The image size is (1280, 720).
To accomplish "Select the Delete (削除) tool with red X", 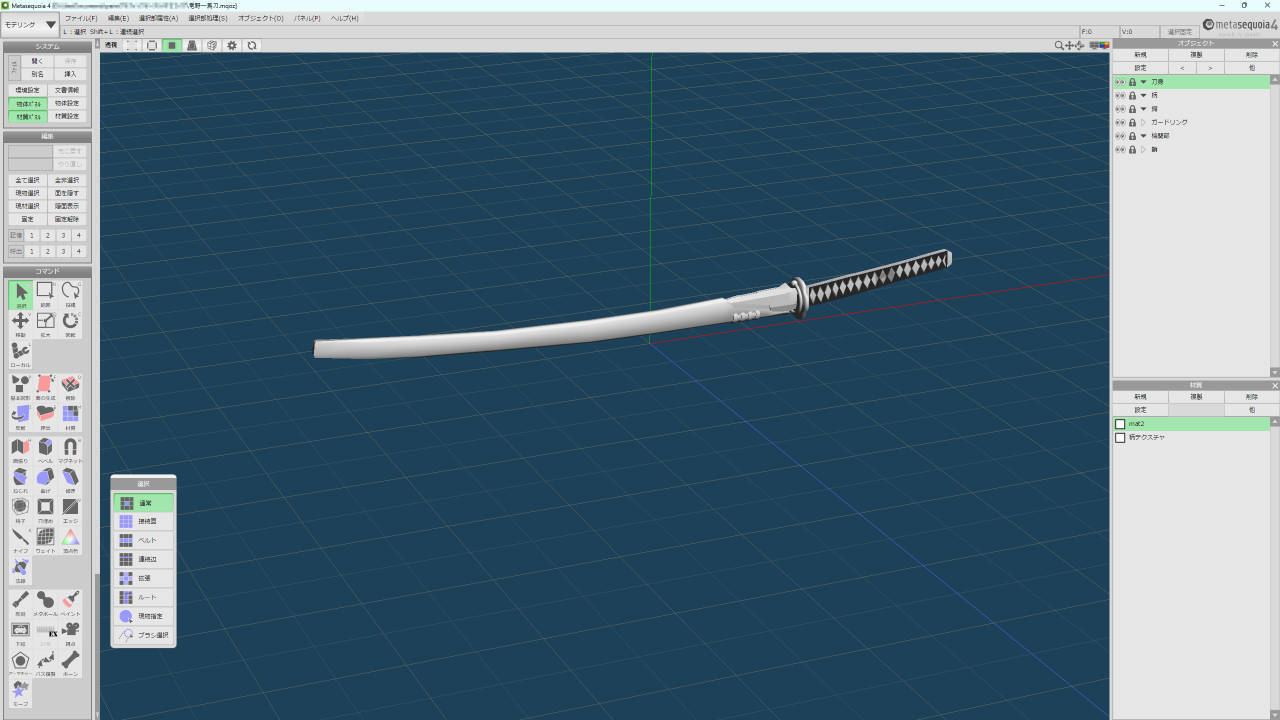I will click(x=70, y=387).
